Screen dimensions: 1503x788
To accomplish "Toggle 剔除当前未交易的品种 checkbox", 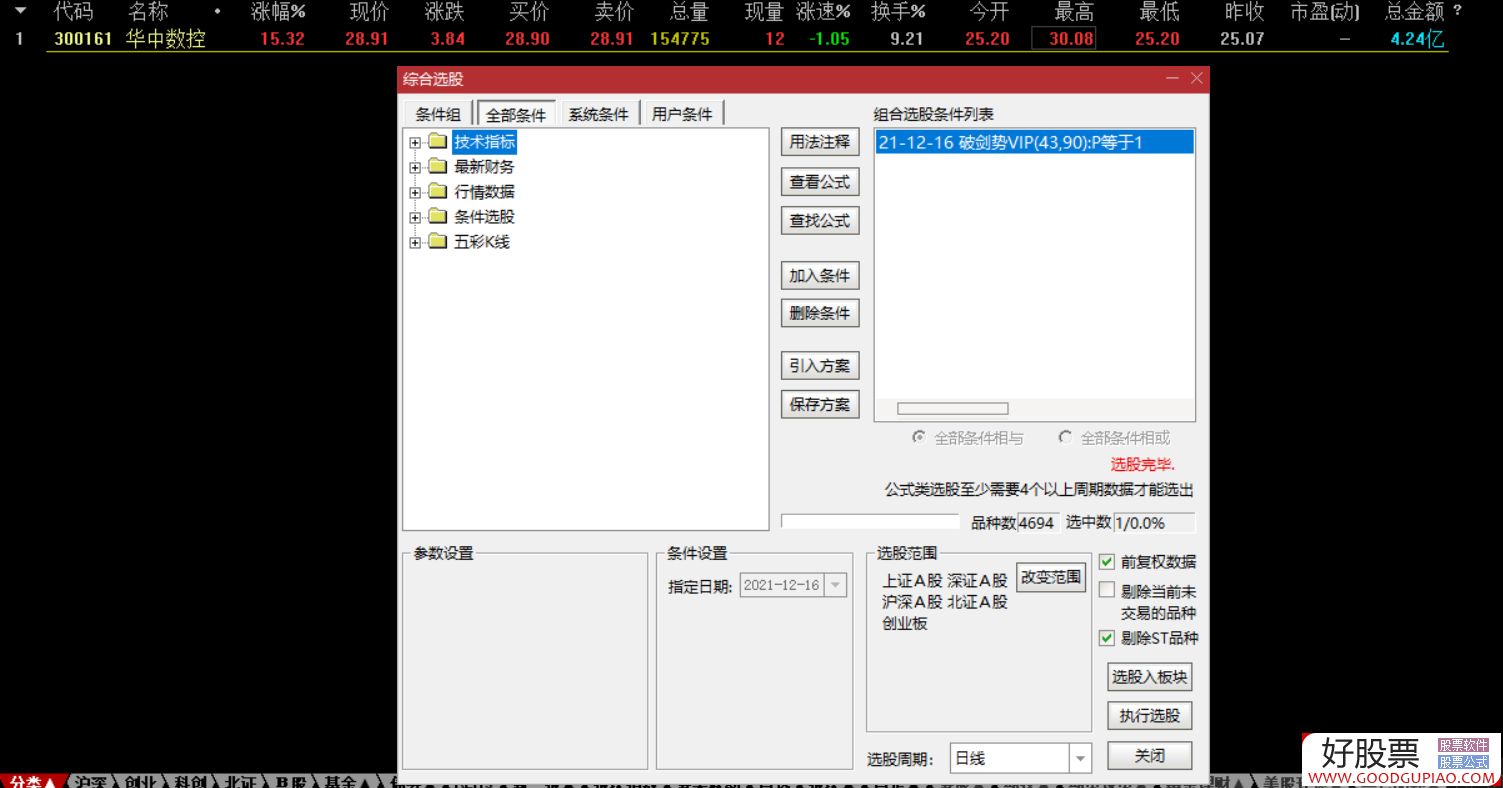I will pyautogui.click(x=1107, y=590).
